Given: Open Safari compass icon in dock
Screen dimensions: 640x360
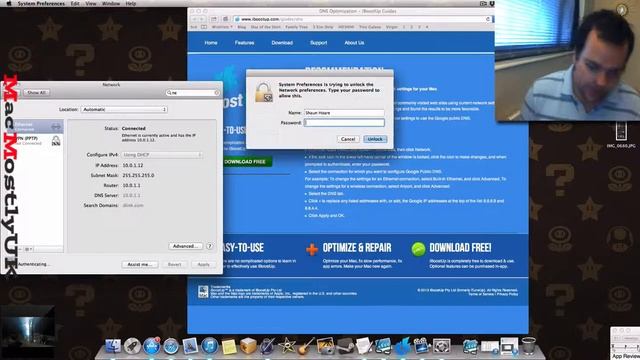Looking at the screenshot, I should (171, 346).
